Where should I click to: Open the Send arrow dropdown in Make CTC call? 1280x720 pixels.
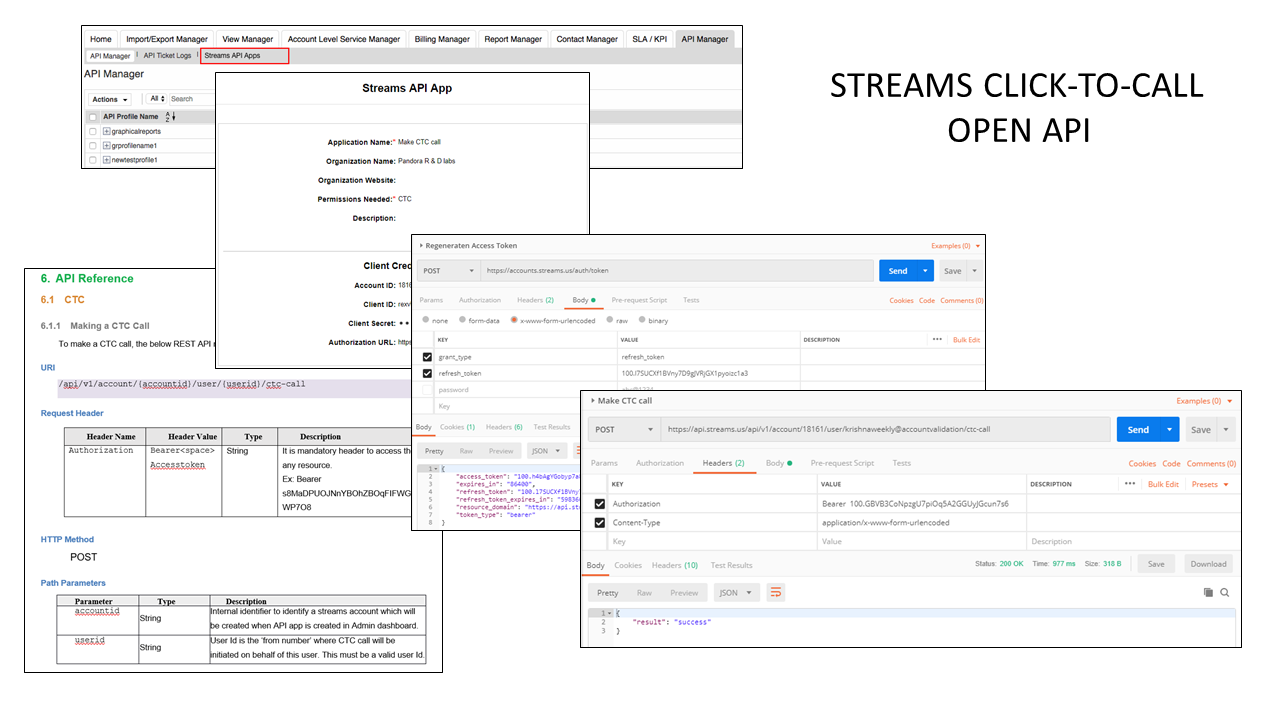coord(1170,430)
